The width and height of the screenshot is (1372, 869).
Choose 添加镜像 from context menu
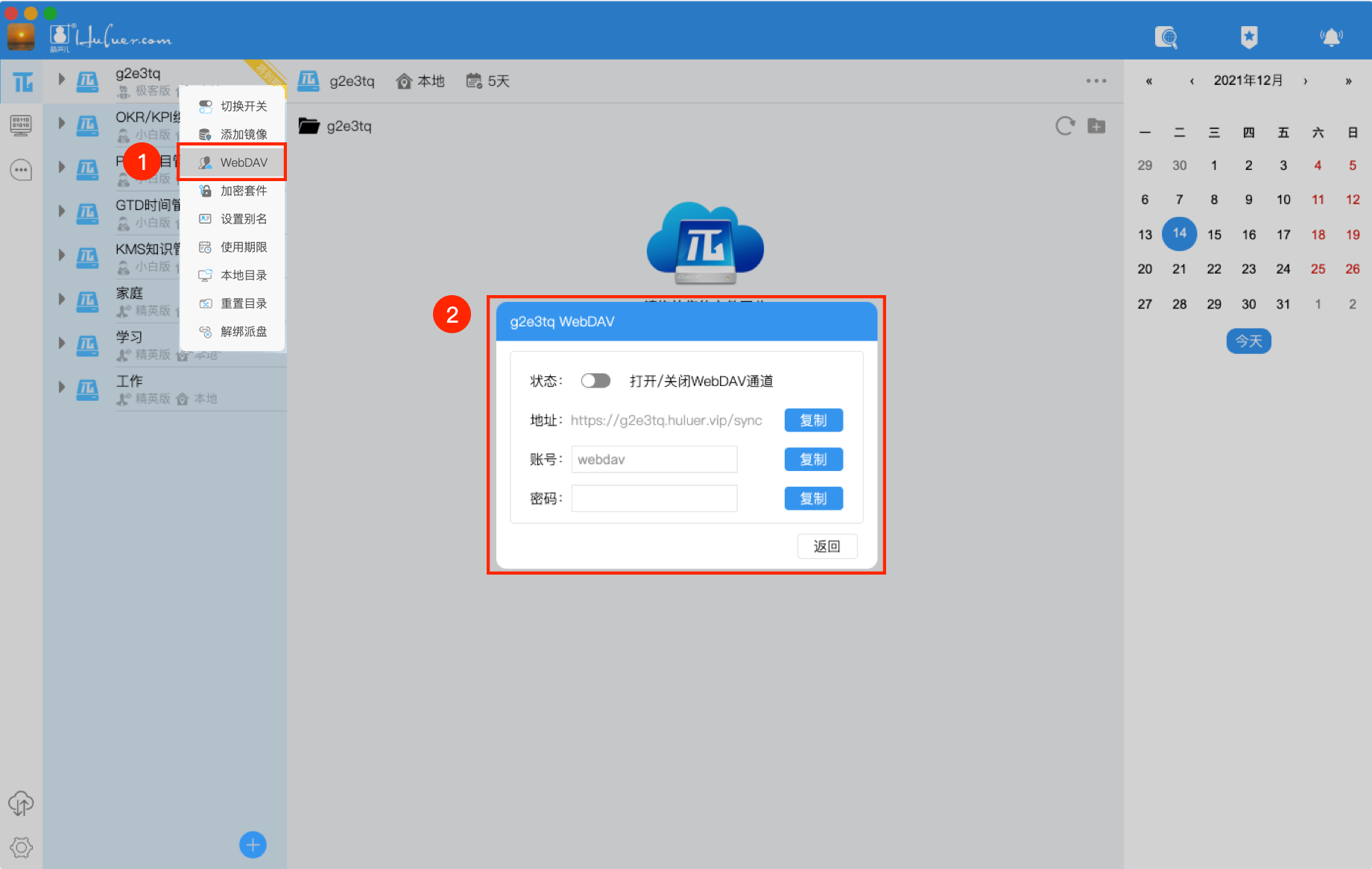[x=233, y=134]
